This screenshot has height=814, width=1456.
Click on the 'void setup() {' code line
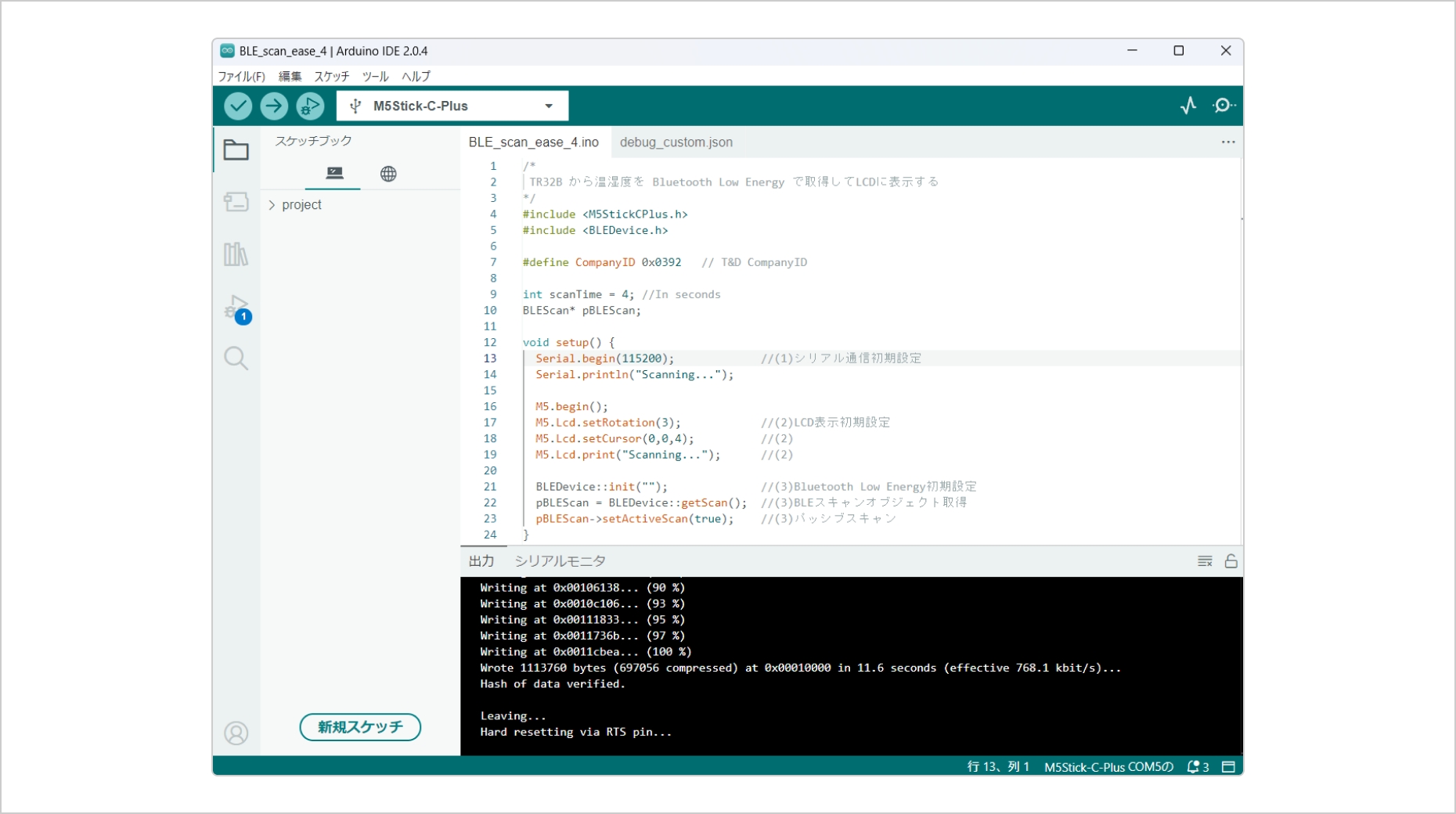click(569, 343)
